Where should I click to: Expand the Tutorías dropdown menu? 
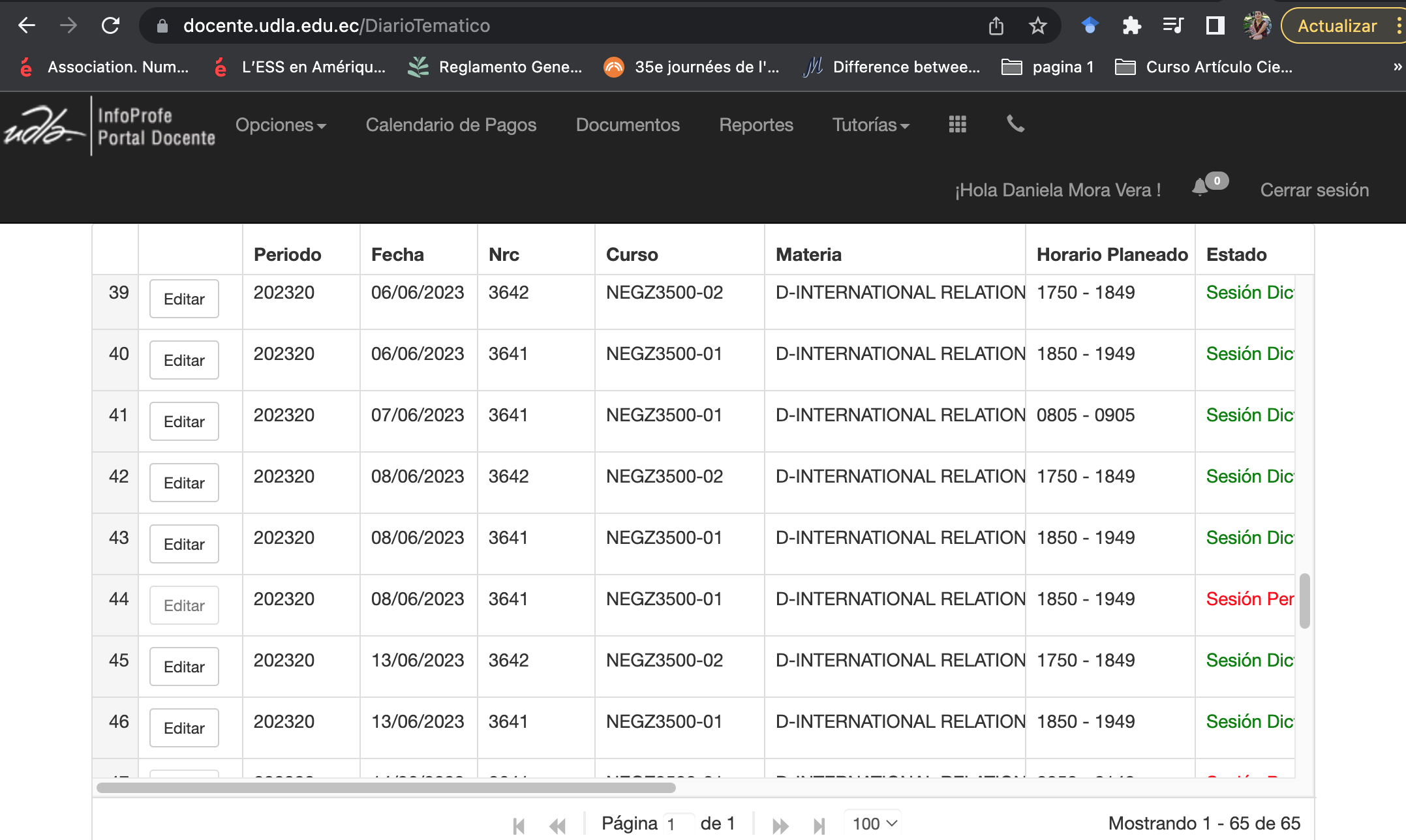coord(870,125)
